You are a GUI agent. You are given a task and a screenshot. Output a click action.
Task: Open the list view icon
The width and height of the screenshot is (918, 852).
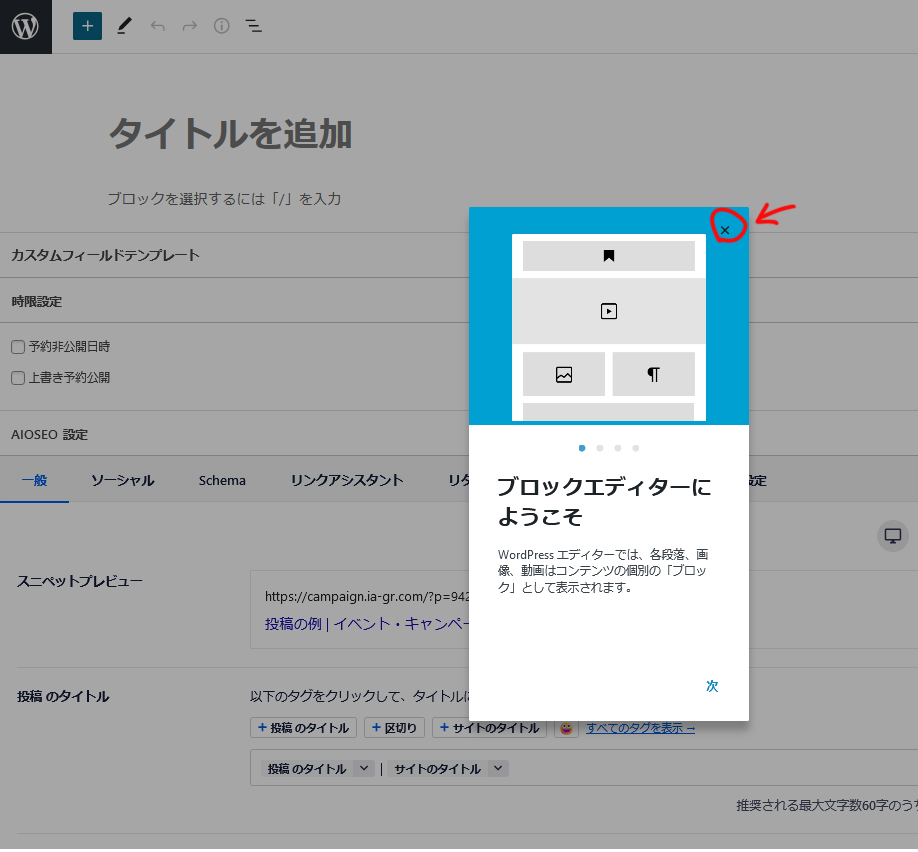pos(254,26)
